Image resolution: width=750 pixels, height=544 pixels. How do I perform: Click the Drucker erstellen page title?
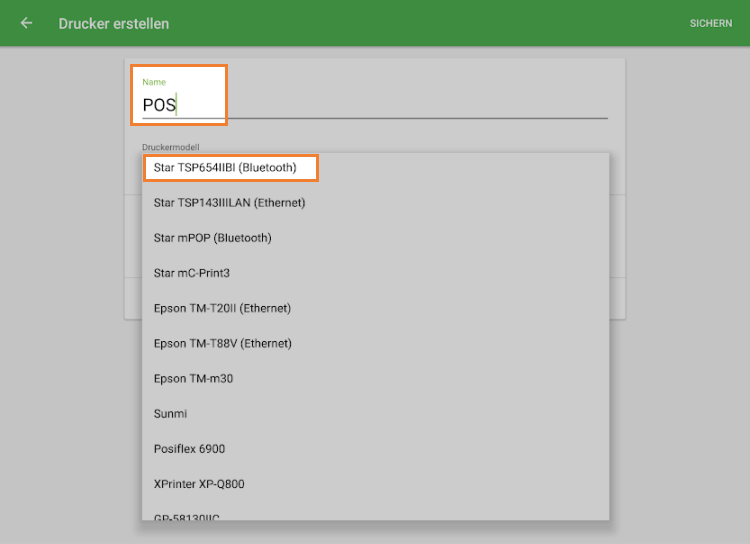[114, 23]
